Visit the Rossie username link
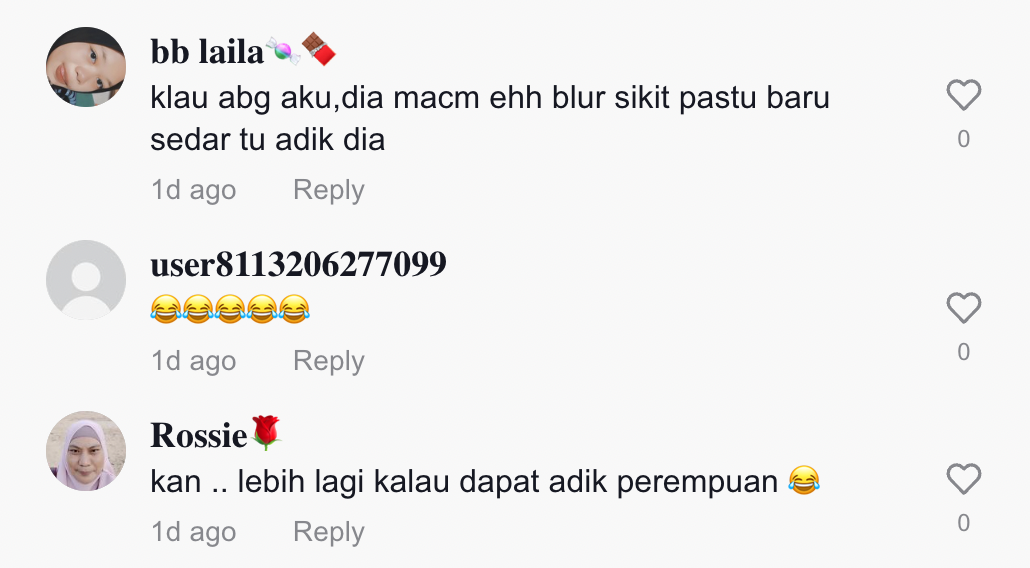 (x=198, y=435)
